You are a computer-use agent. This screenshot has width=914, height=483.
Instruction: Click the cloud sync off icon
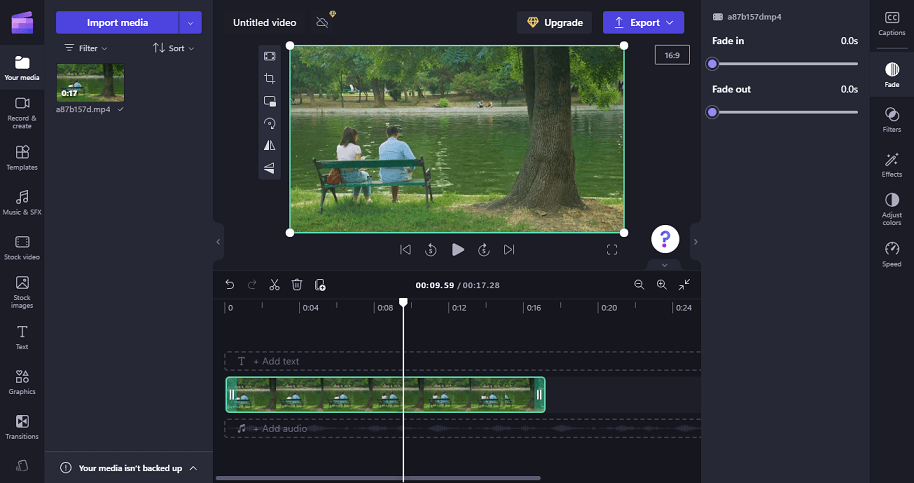(322, 23)
